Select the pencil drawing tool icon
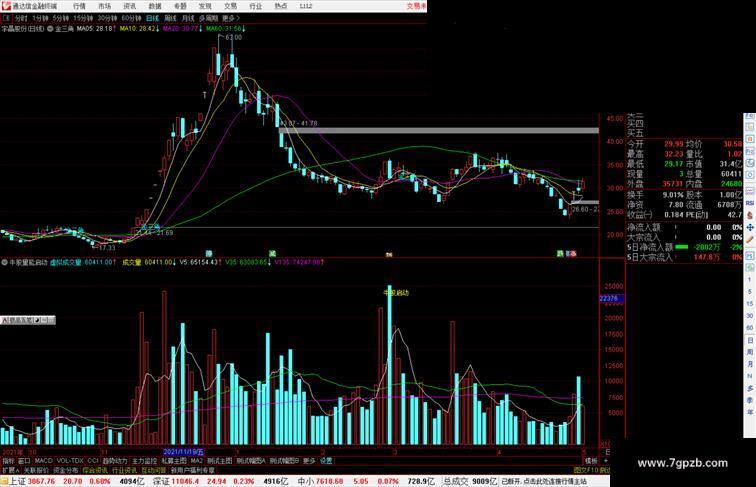Viewport: 756px width, 487px height. [750, 239]
